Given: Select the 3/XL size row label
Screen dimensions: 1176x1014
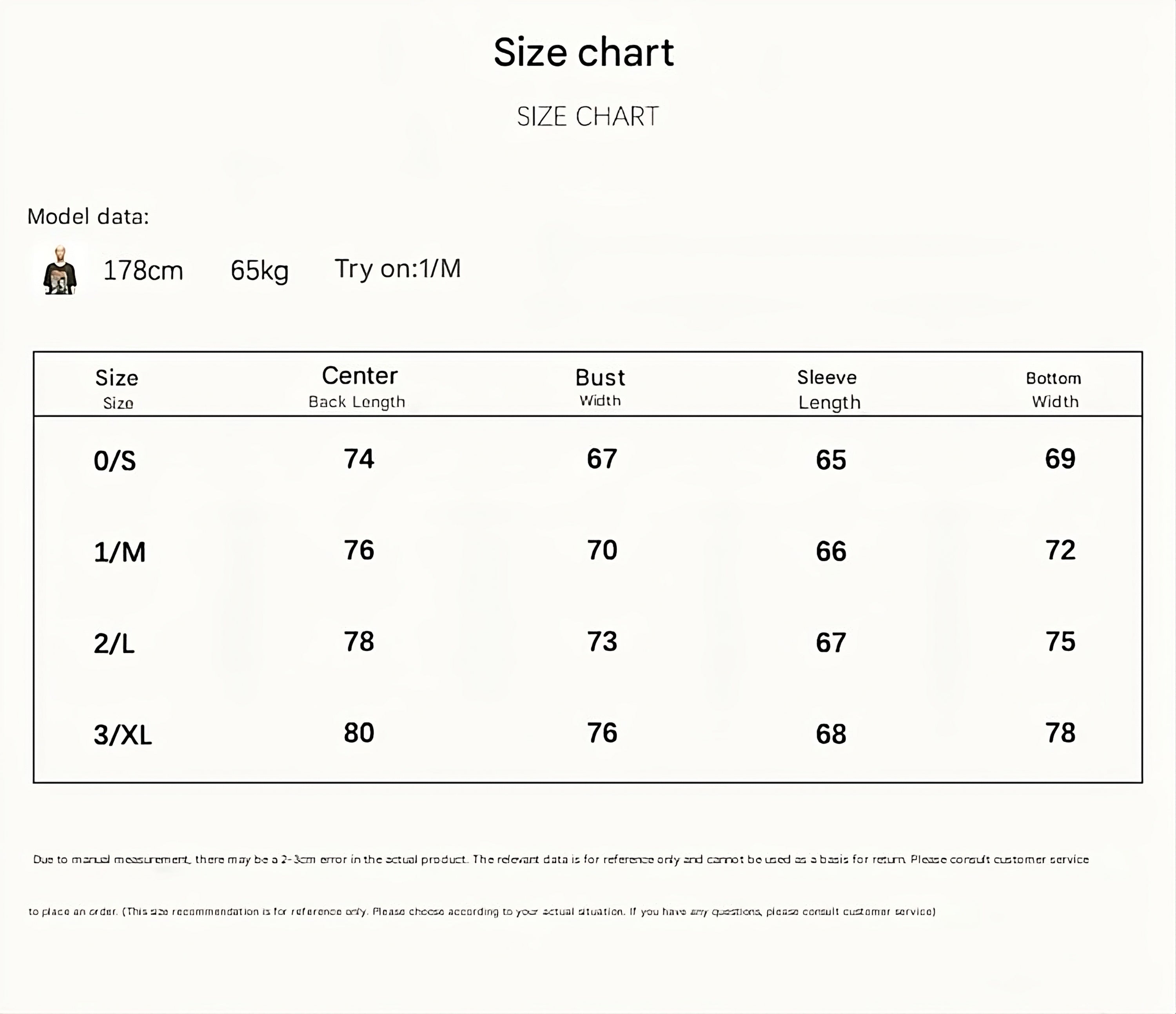Looking at the screenshot, I should (123, 735).
